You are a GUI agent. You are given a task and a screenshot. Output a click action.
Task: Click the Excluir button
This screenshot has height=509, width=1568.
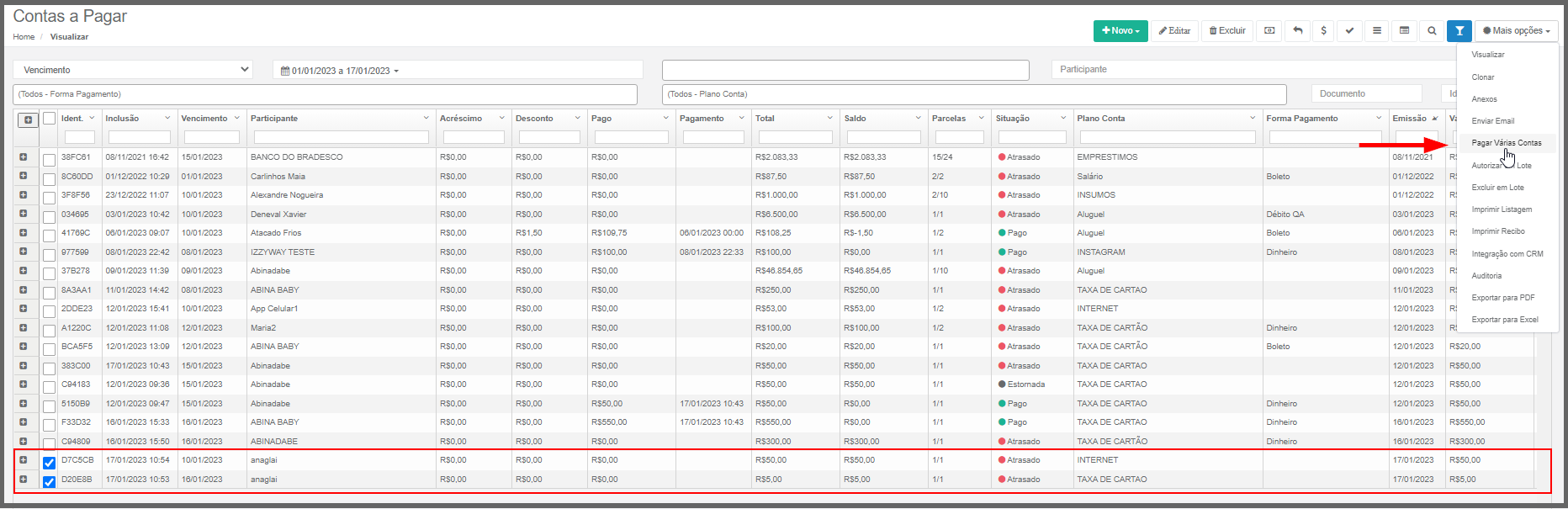coord(1227,31)
